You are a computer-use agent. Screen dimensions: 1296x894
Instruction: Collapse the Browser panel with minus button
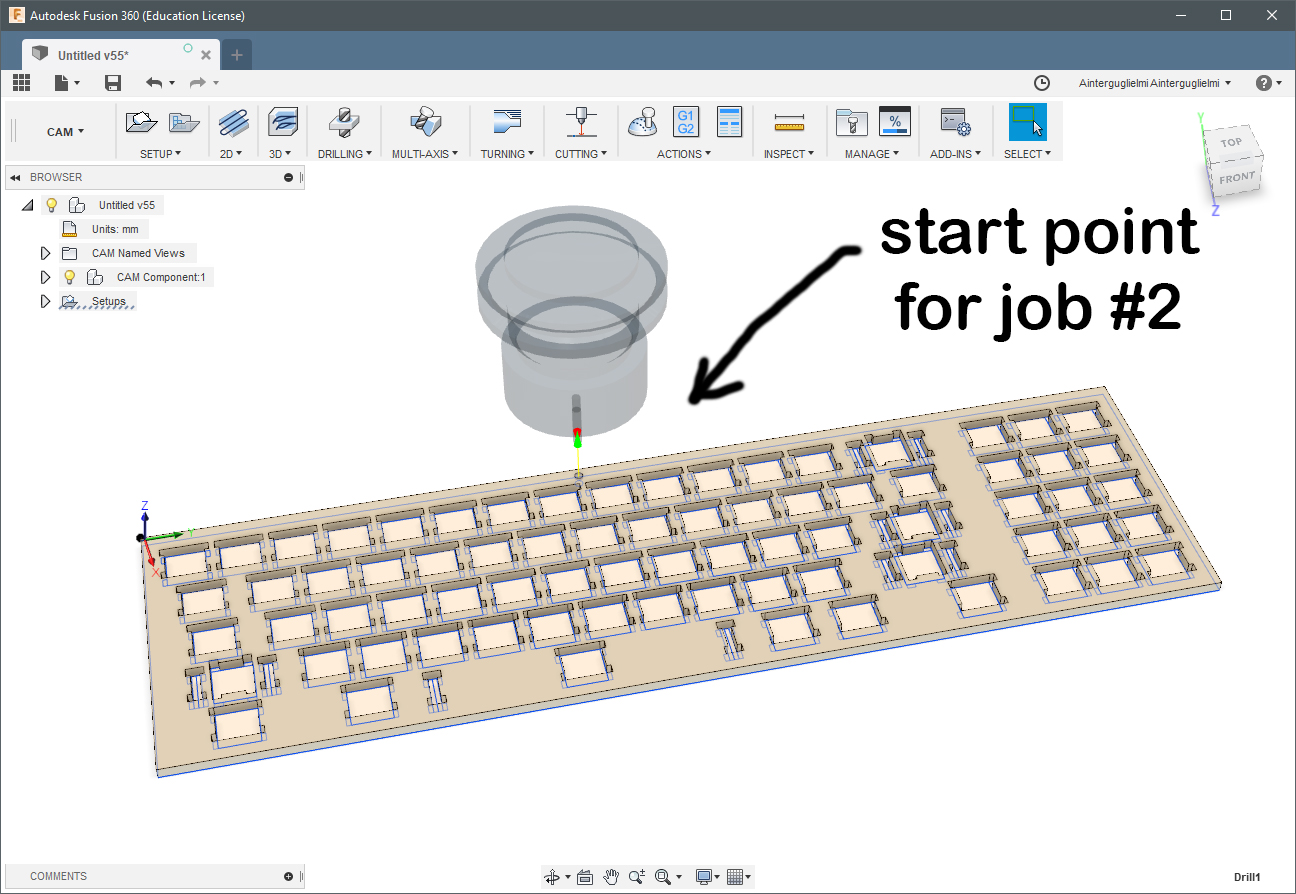288,177
